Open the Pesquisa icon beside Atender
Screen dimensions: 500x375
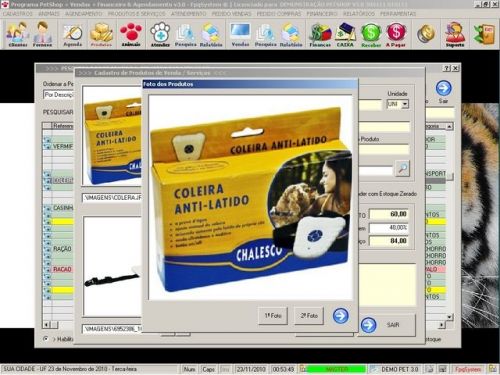(x=185, y=34)
